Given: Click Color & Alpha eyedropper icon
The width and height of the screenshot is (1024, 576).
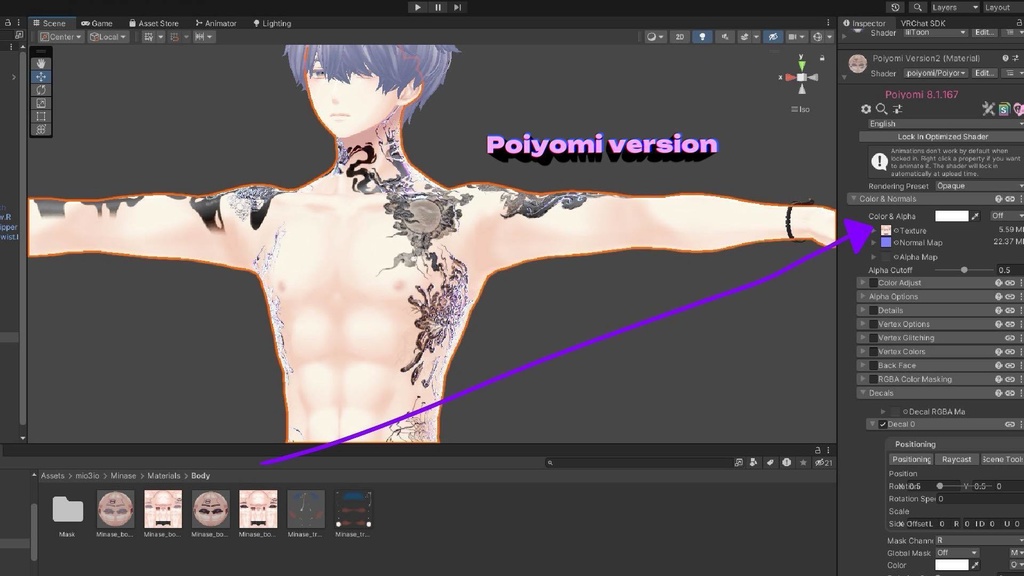Looking at the screenshot, I should point(975,216).
